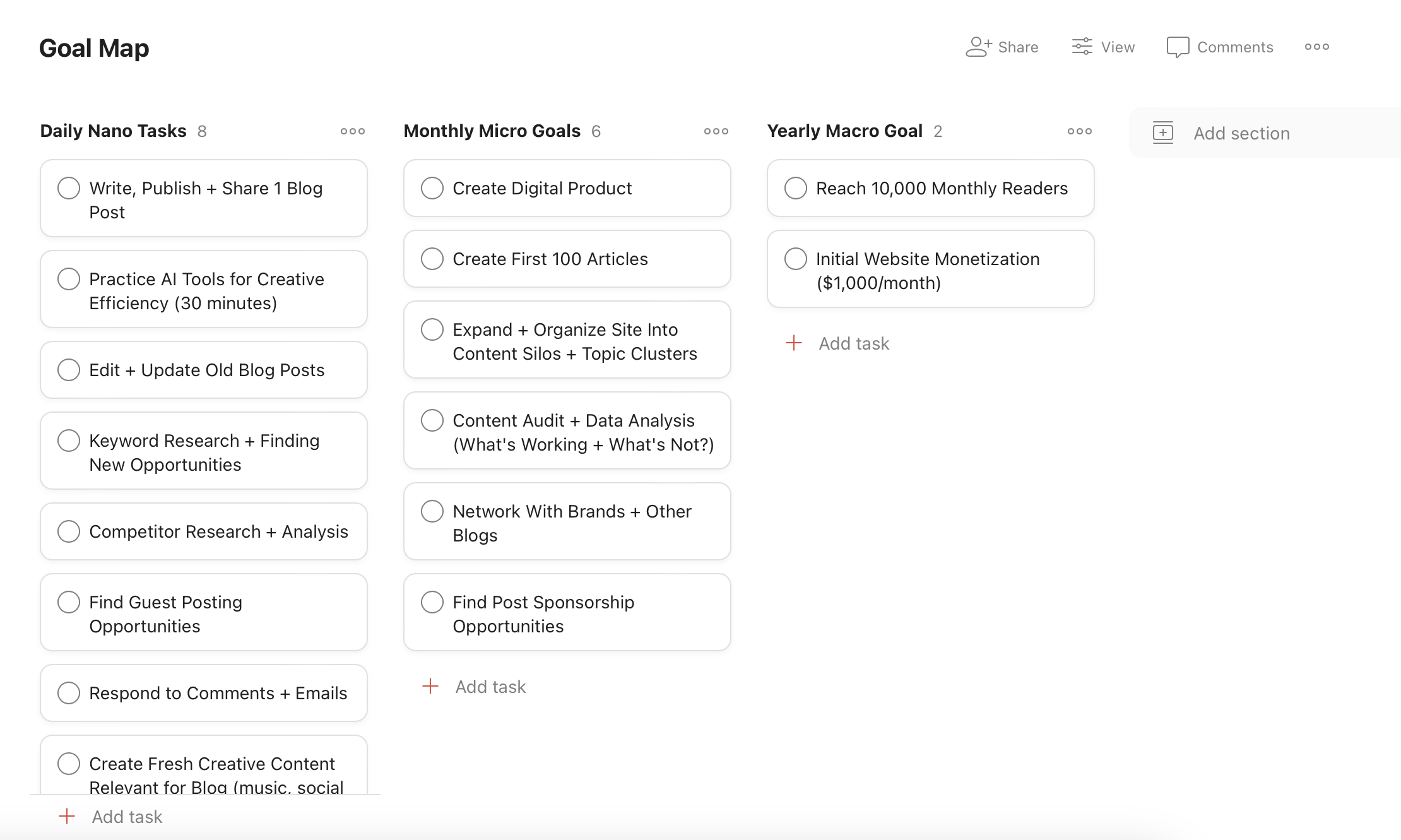Screen dimensions: 1401x840
Task: Open the View options sliders icon
Action: pyautogui.click(x=1082, y=47)
